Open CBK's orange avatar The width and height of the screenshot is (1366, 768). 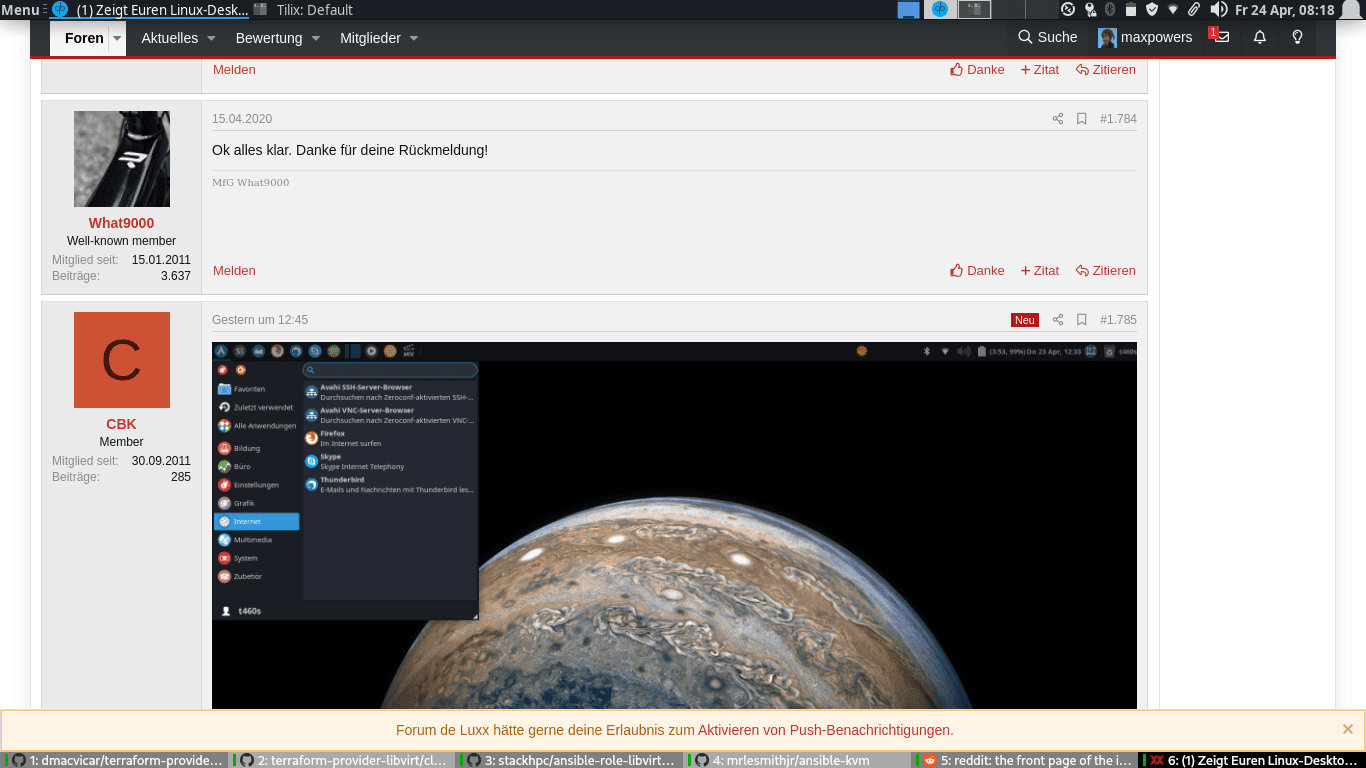122,360
